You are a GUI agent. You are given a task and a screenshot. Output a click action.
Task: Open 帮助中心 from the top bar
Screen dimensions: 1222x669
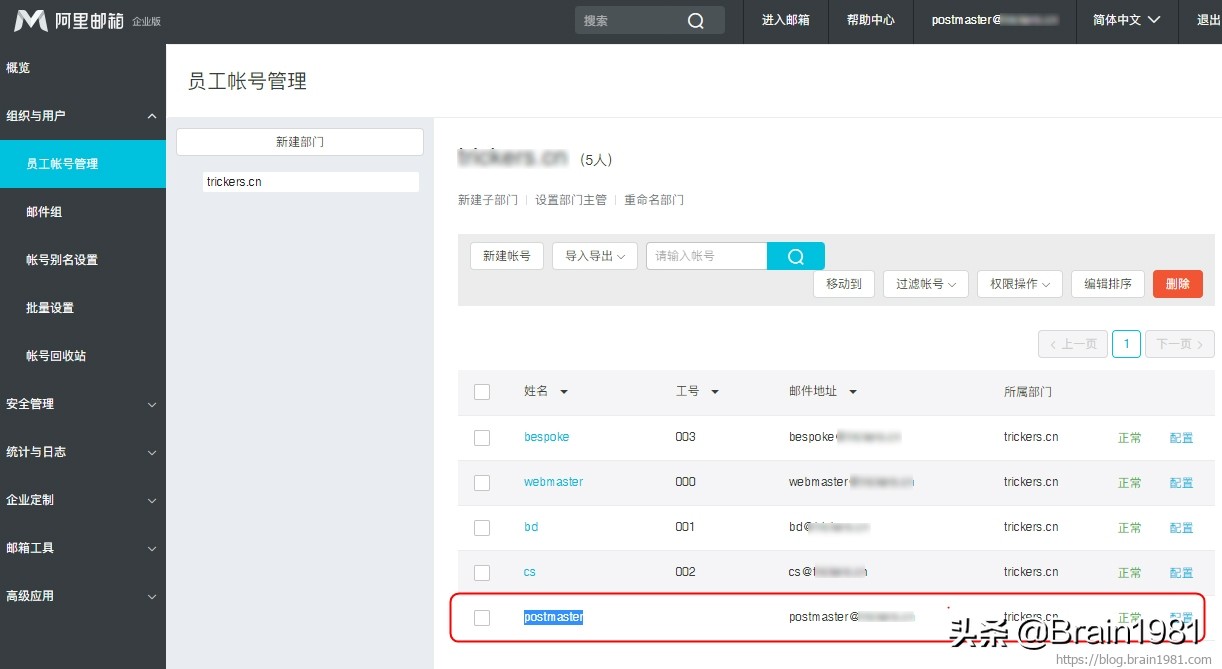pyautogui.click(x=870, y=20)
